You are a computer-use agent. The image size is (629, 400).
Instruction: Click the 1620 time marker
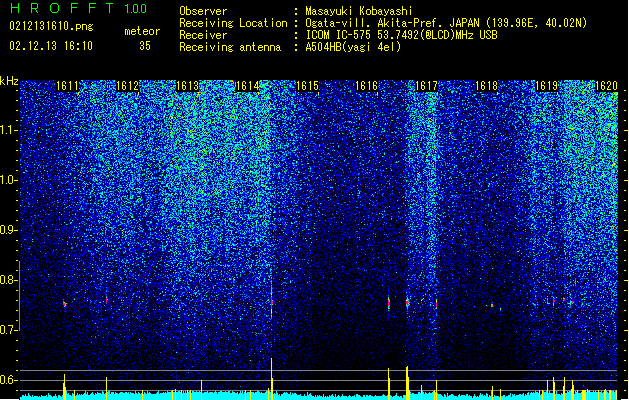tap(606, 86)
